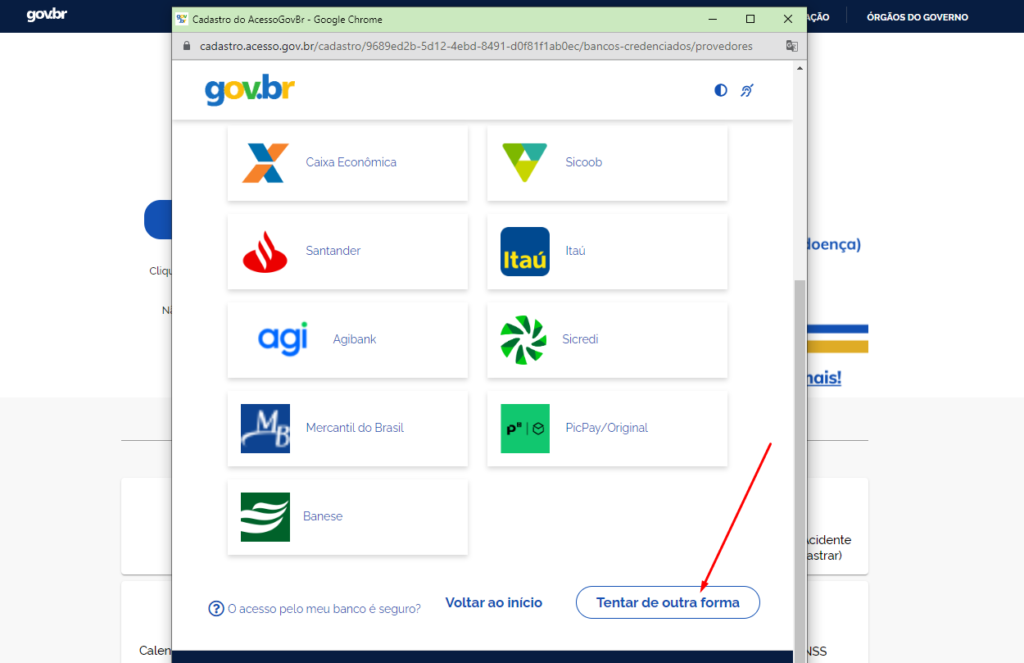Click the padlock site security icon
The width and height of the screenshot is (1024, 663).
(187, 46)
